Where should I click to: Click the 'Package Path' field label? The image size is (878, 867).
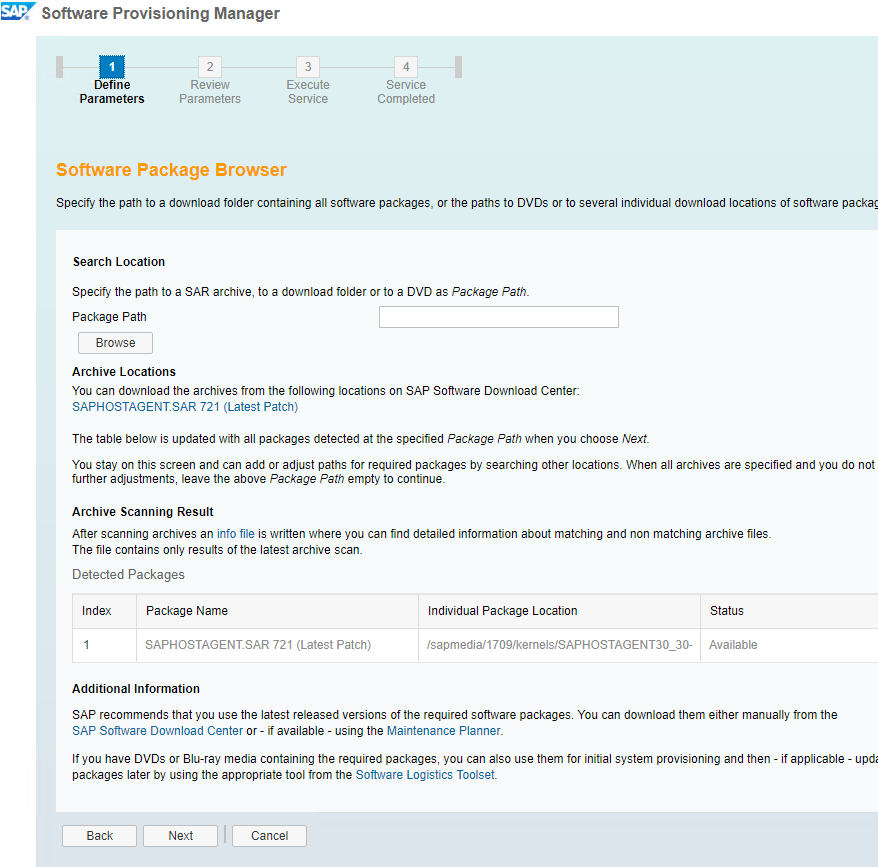109,317
